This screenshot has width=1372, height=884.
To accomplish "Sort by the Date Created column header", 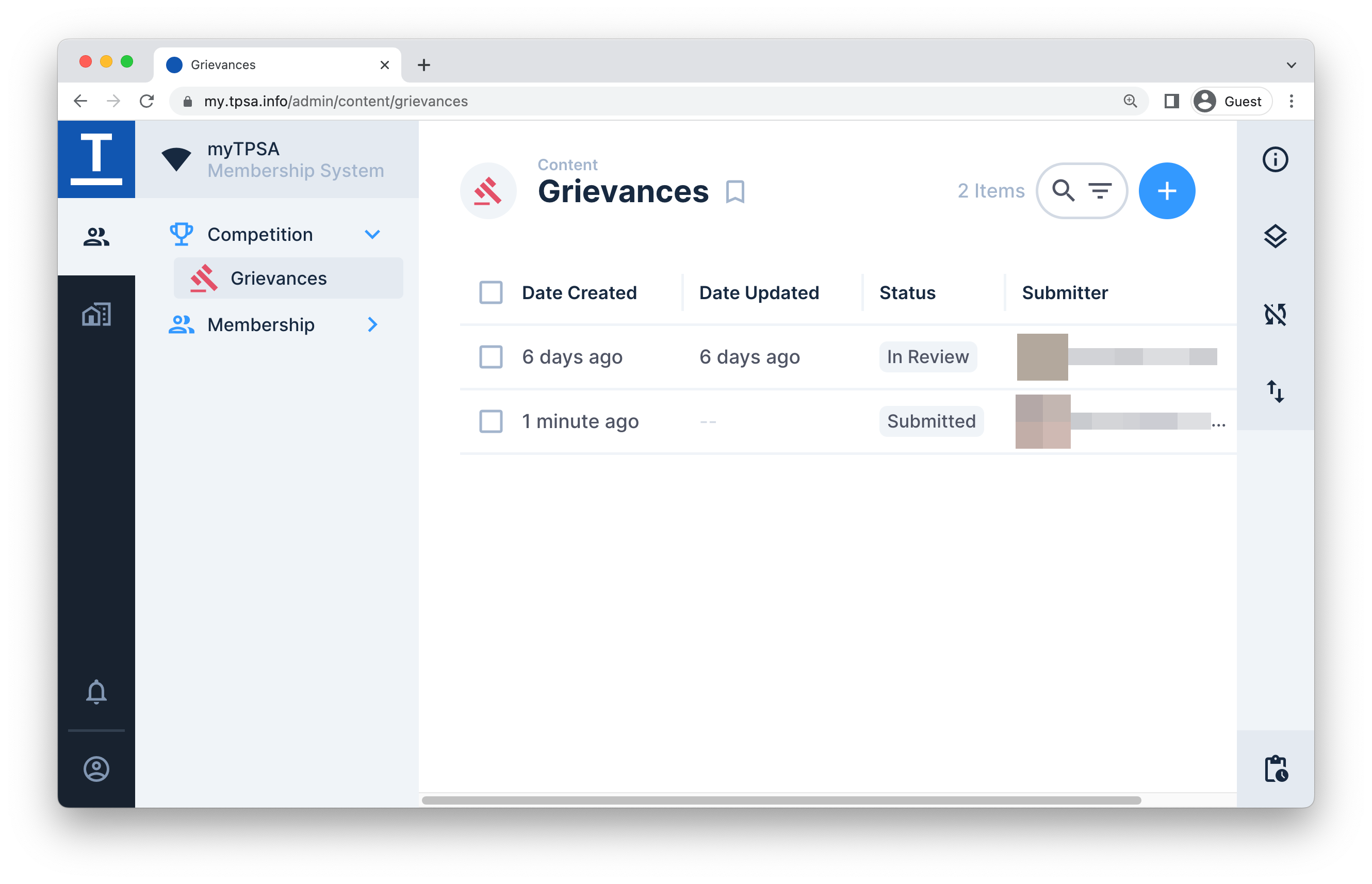I will pos(579,293).
